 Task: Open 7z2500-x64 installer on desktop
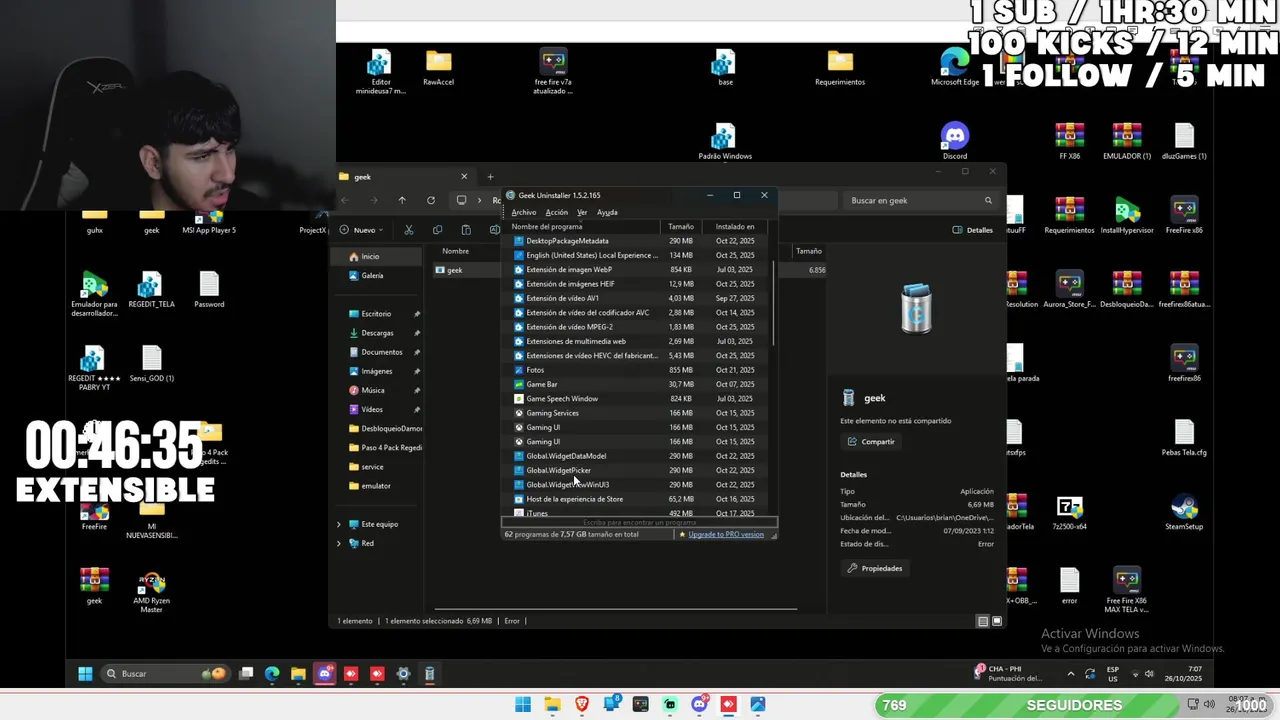pos(1070,512)
